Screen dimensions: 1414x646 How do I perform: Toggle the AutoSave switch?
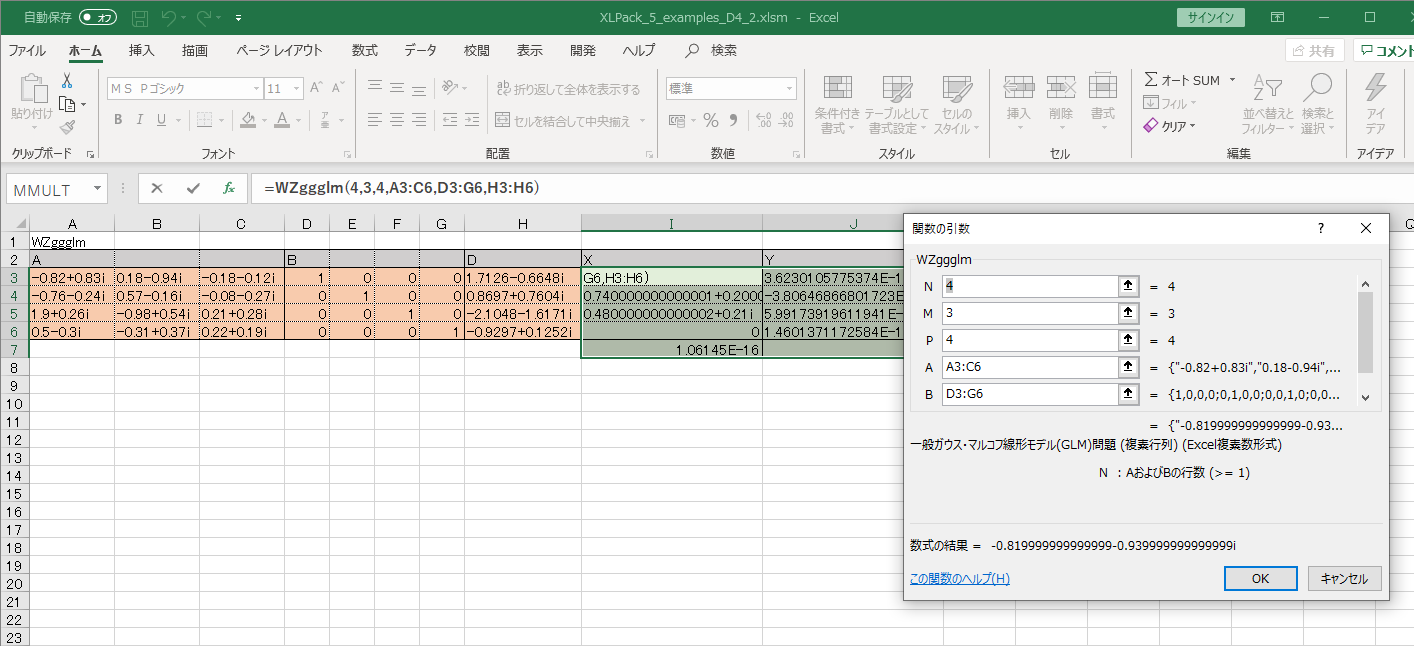tap(97, 18)
